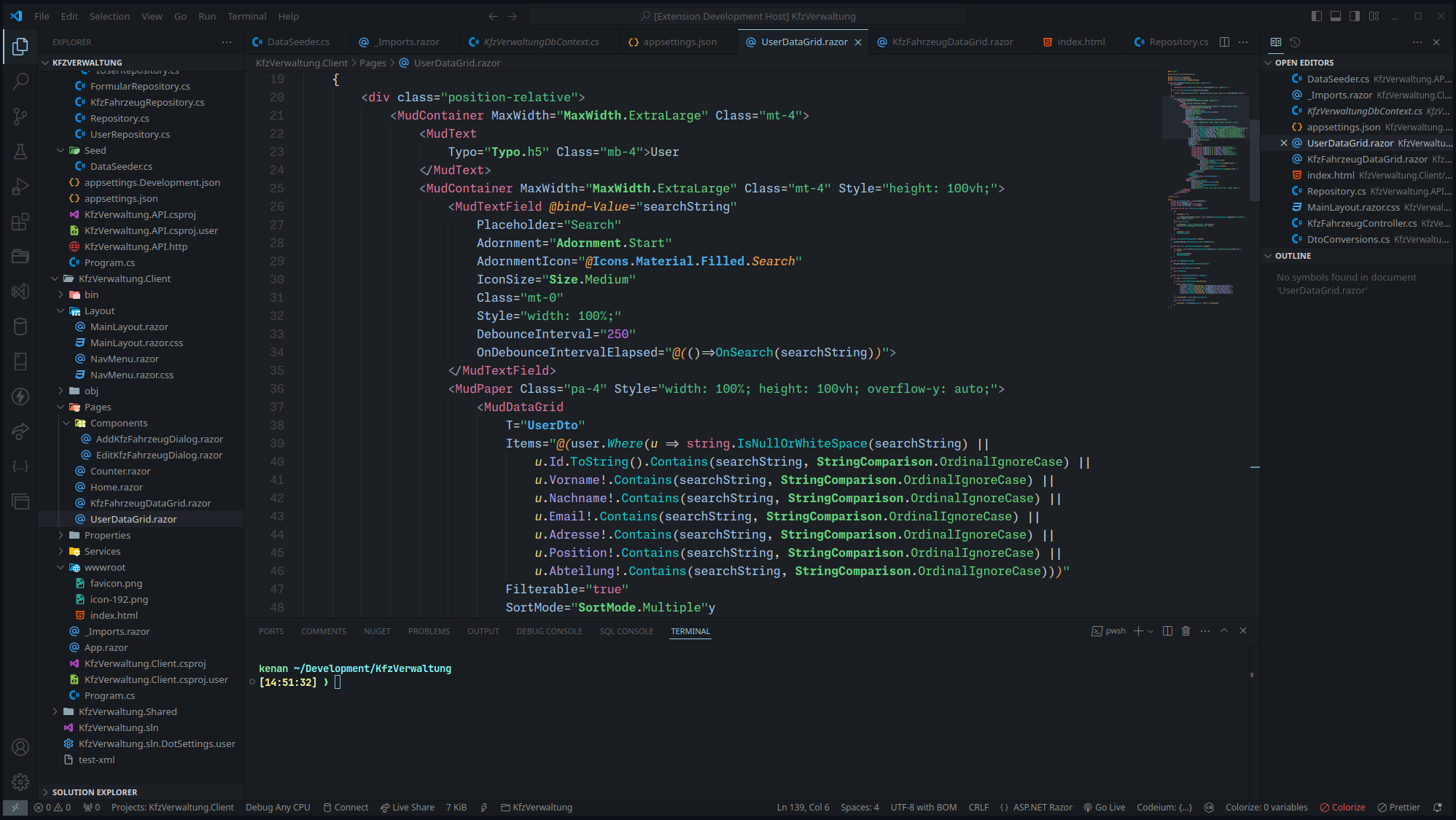Toggle Colorize in status bar
Viewport: 1456px width, 820px height.
tap(1342, 808)
